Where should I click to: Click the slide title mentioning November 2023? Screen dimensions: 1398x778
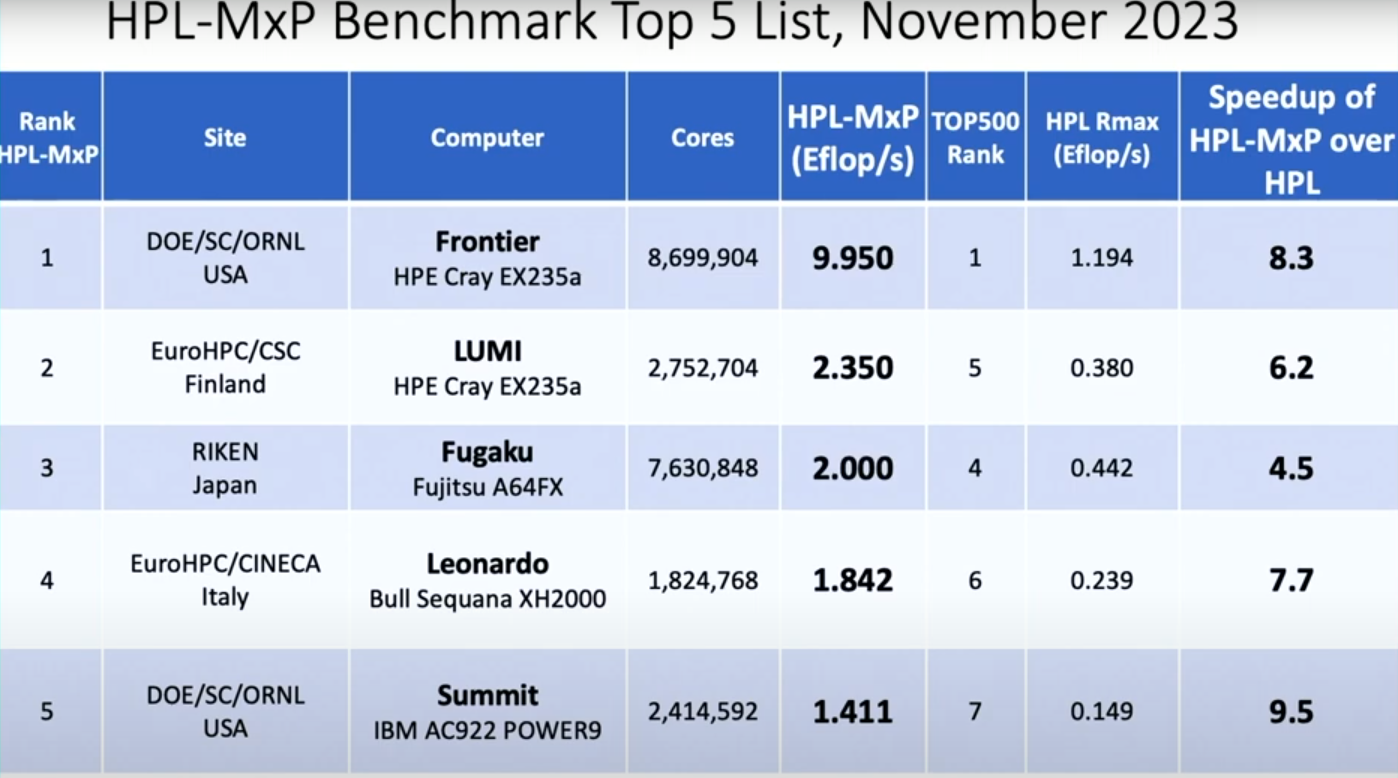[672, 24]
